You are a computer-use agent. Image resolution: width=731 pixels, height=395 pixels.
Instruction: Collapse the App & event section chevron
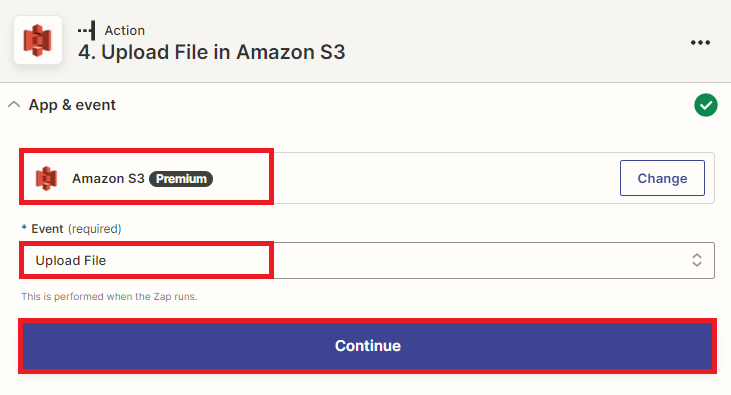click(14, 104)
